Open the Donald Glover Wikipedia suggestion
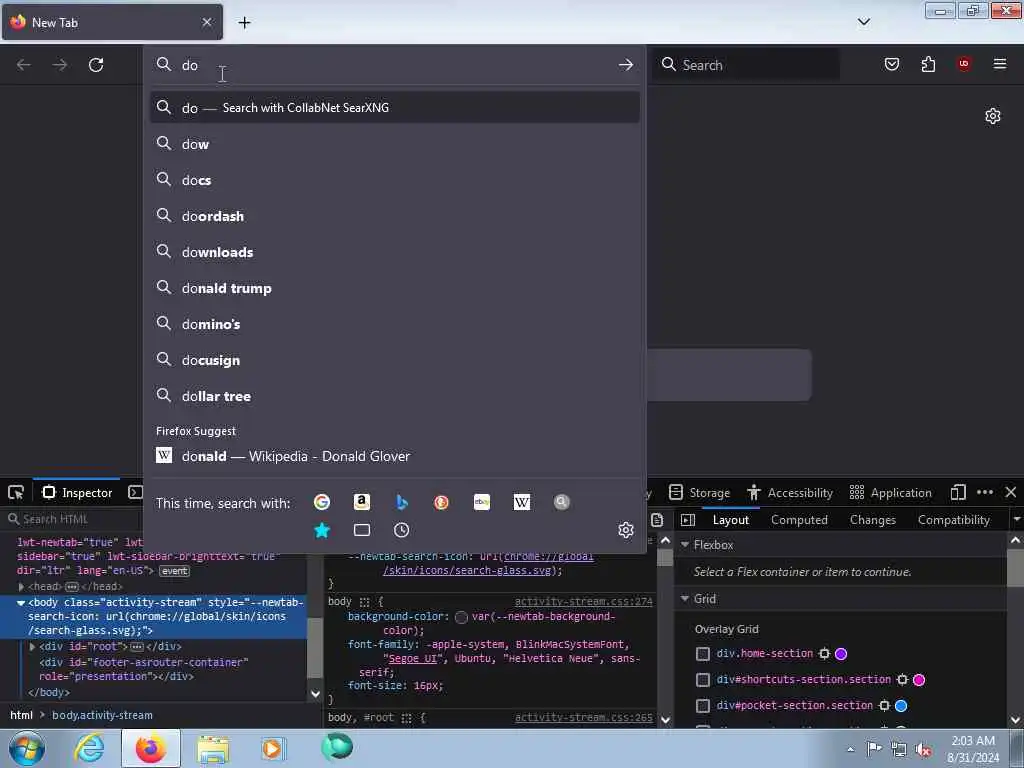 click(394, 456)
